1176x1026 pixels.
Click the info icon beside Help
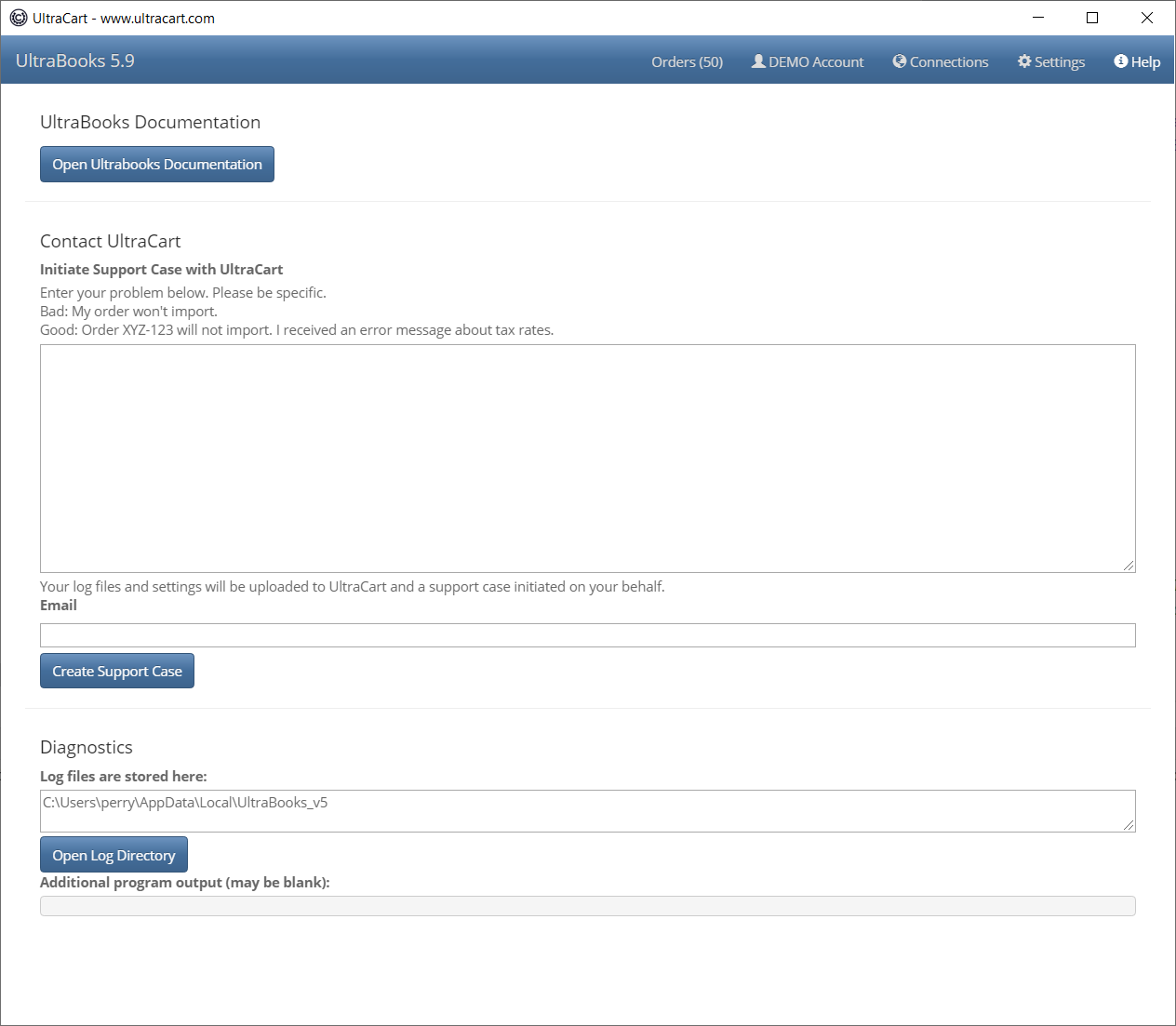click(1121, 60)
